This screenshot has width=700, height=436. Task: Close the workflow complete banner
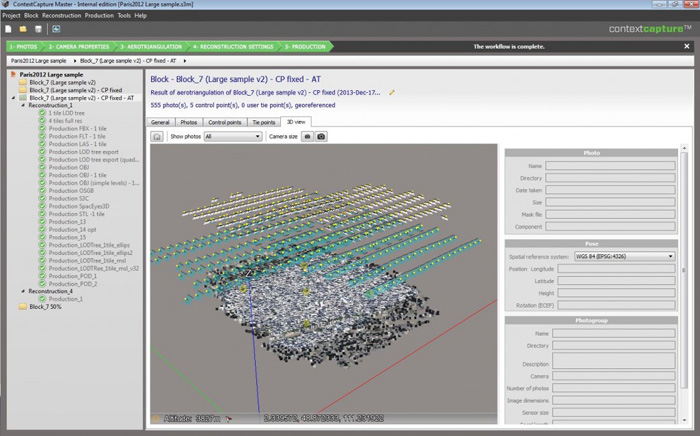pos(688,46)
